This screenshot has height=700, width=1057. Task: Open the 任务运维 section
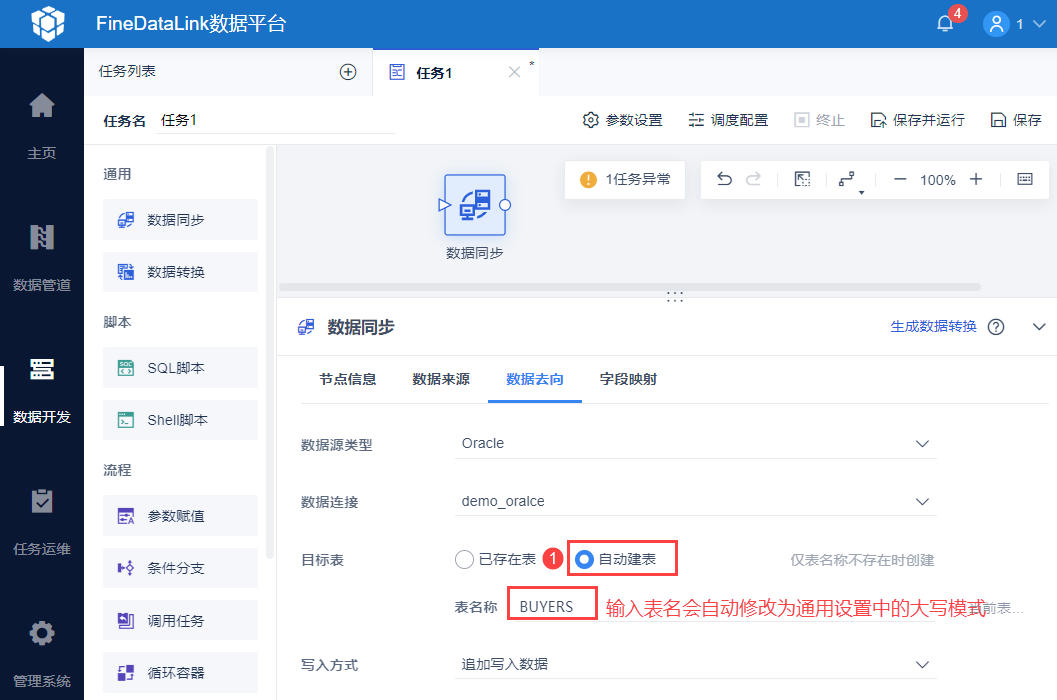tap(42, 522)
